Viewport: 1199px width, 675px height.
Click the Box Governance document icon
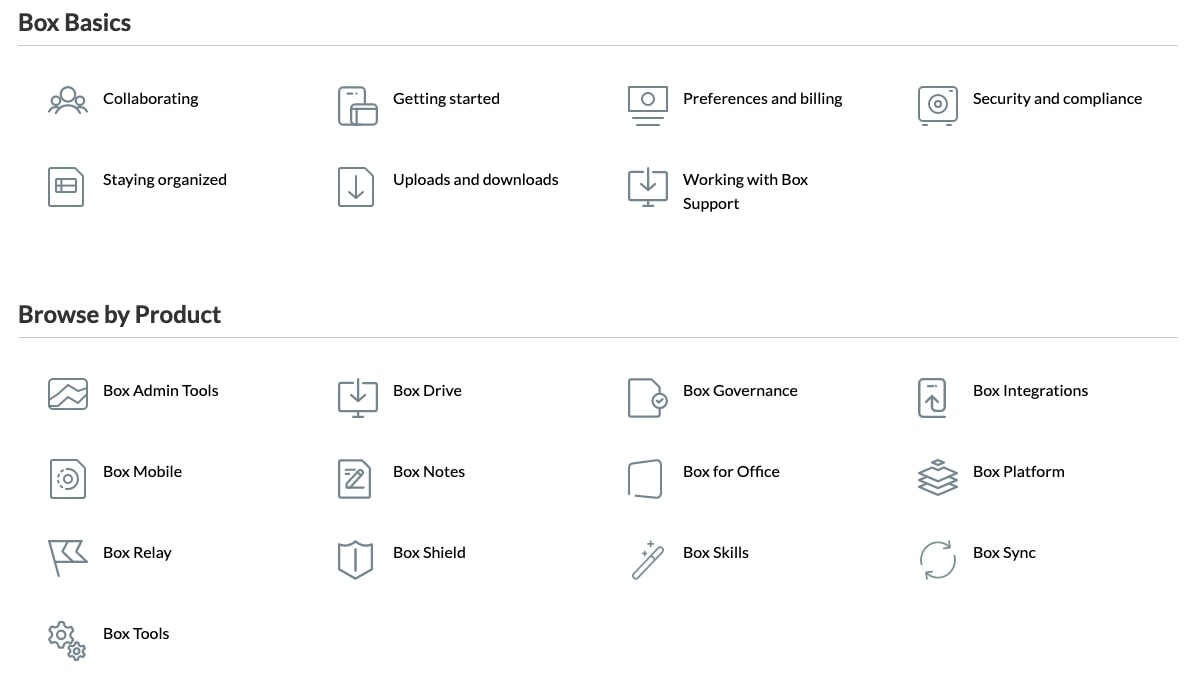click(x=647, y=397)
